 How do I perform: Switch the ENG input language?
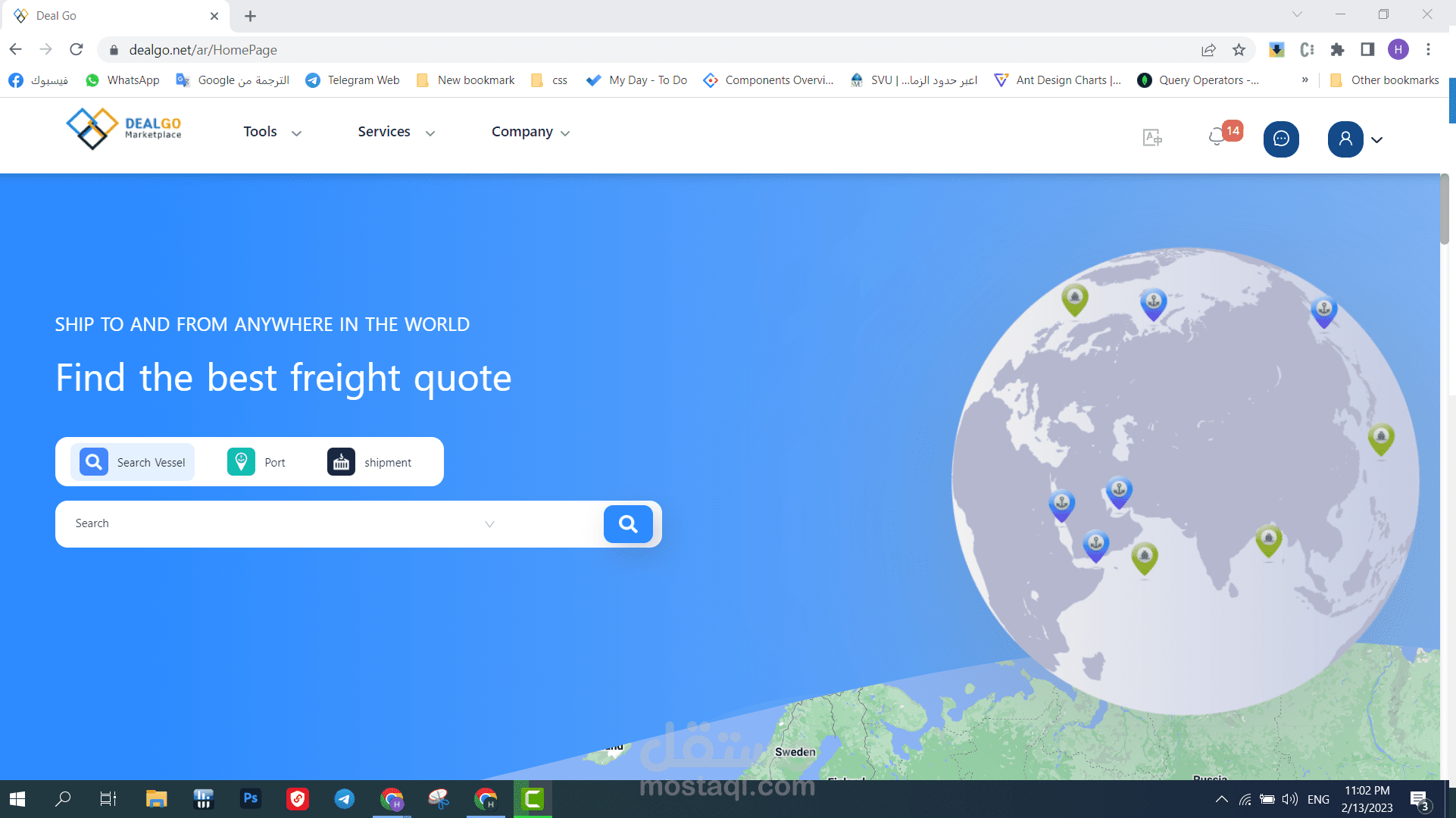point(1318,799)
